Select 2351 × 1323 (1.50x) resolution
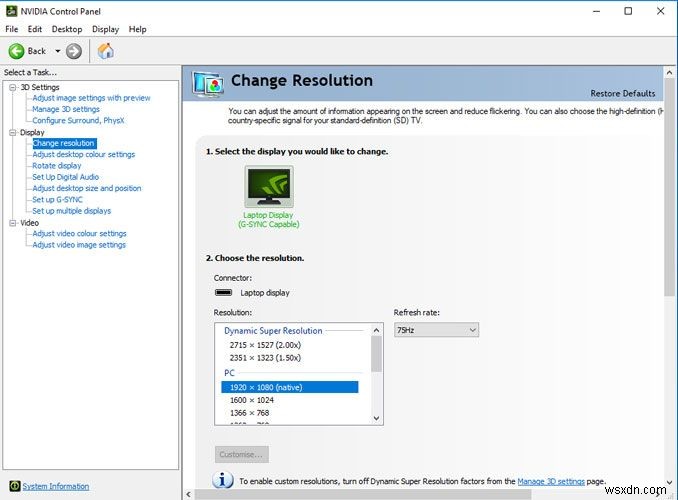This screenshot has height=500, width=678. [265, 358]
